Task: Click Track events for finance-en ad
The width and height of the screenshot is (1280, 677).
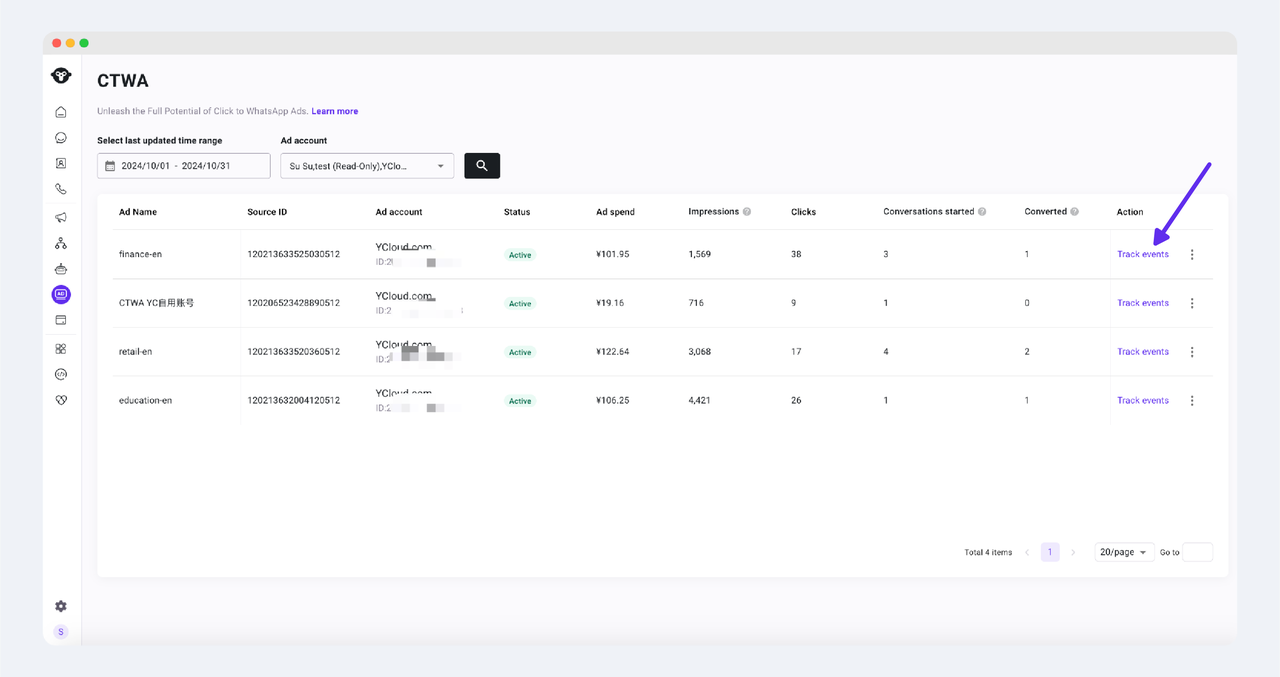Action: [x=1142, y=255]
